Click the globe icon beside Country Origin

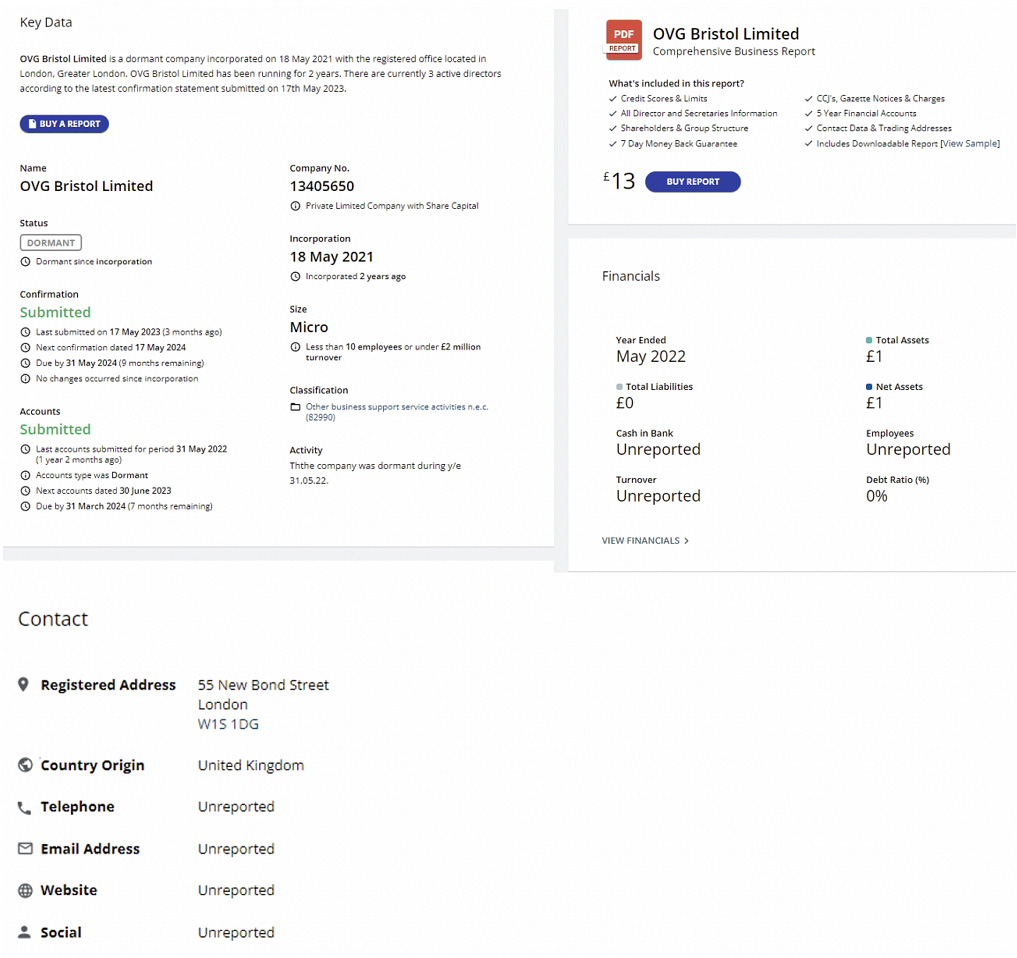pyautogui.click(x=25, y=765)
